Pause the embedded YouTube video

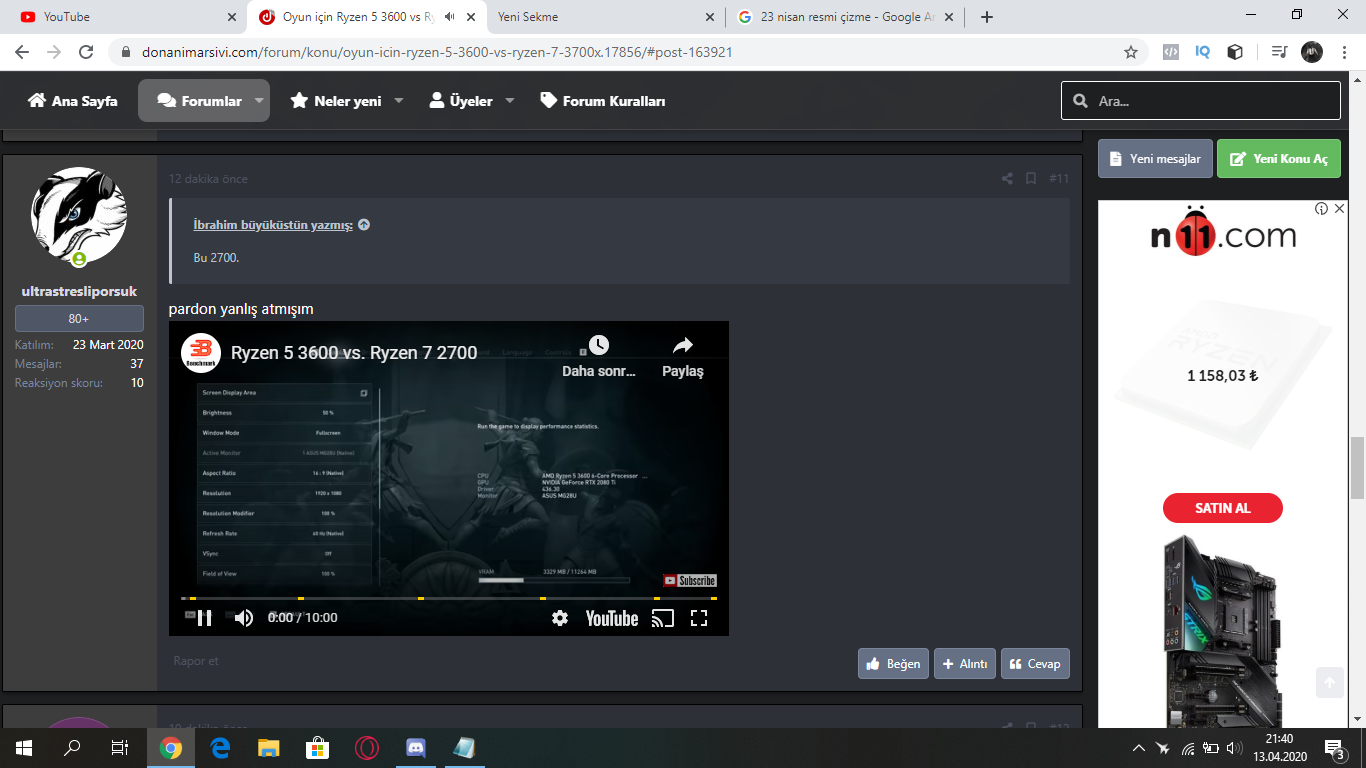tap(204, 618)
